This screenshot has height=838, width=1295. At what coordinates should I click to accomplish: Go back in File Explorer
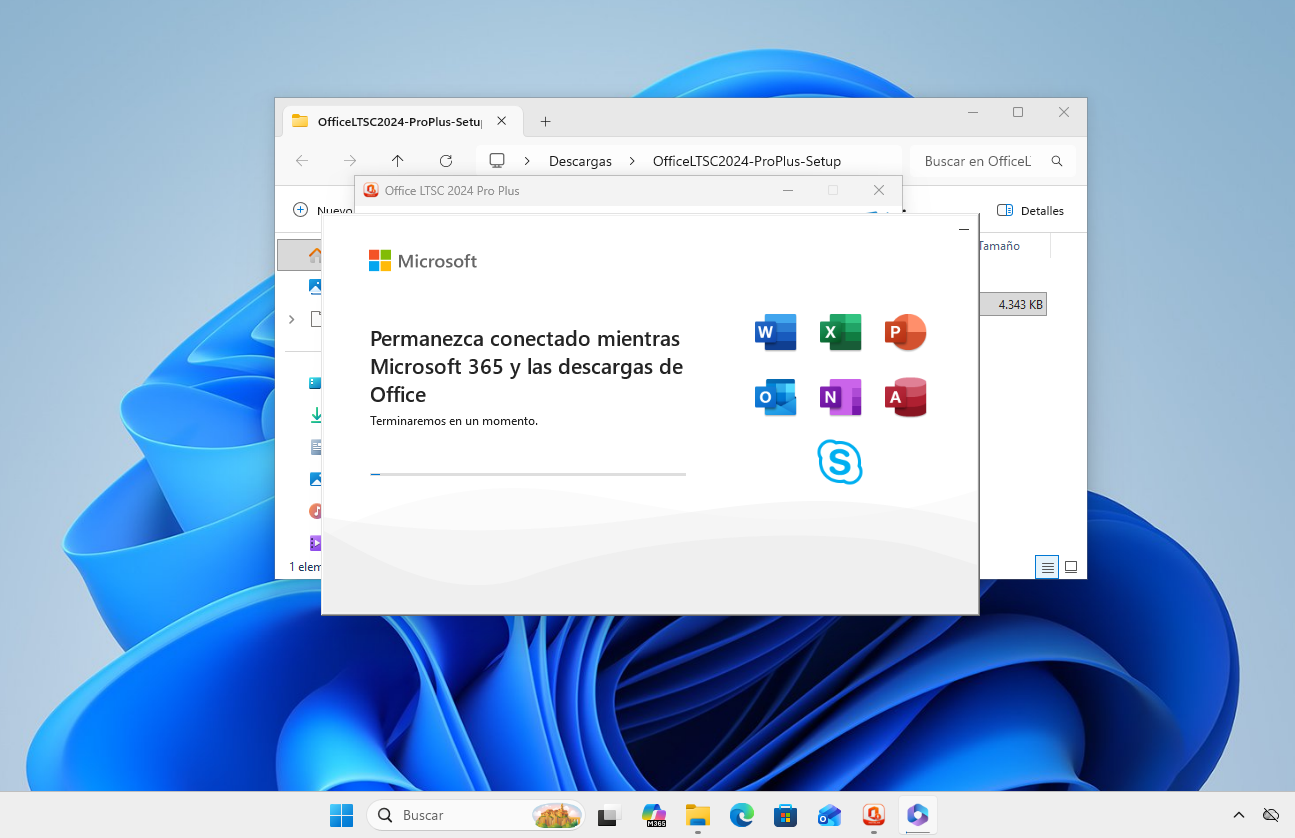(302, 161)
